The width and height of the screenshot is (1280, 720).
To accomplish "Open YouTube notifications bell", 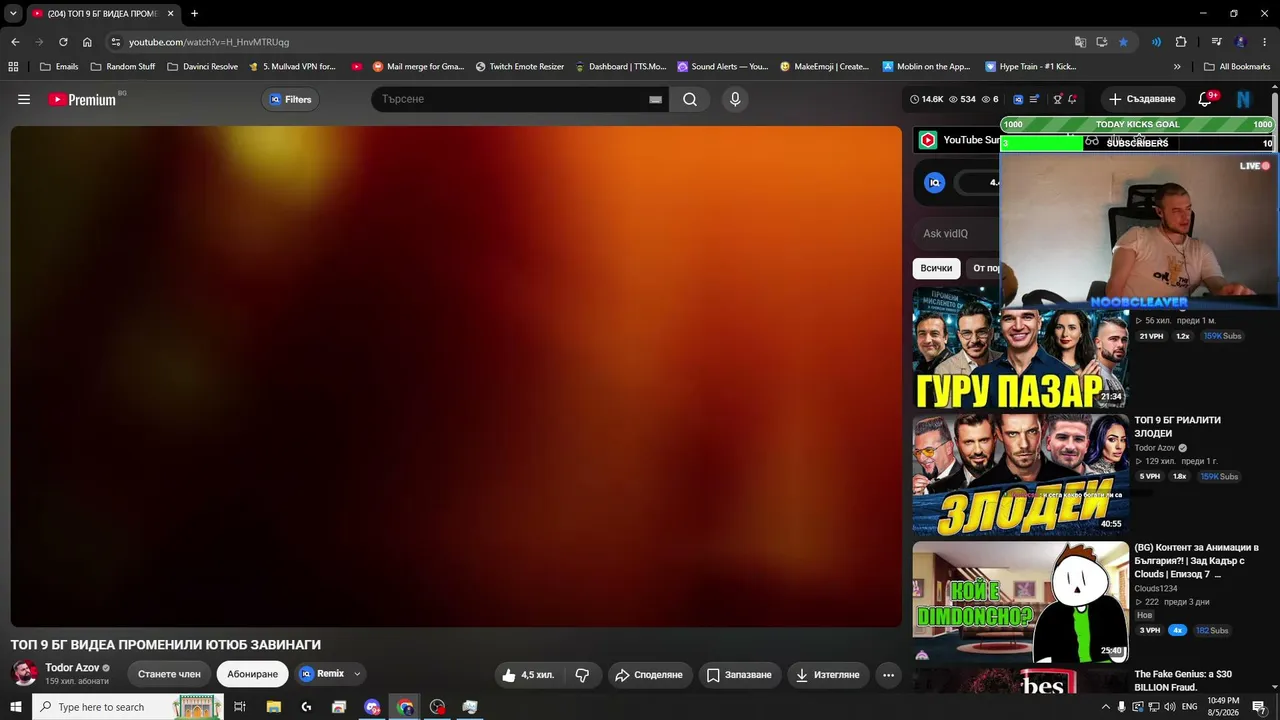I will (x=1205, y=99).
